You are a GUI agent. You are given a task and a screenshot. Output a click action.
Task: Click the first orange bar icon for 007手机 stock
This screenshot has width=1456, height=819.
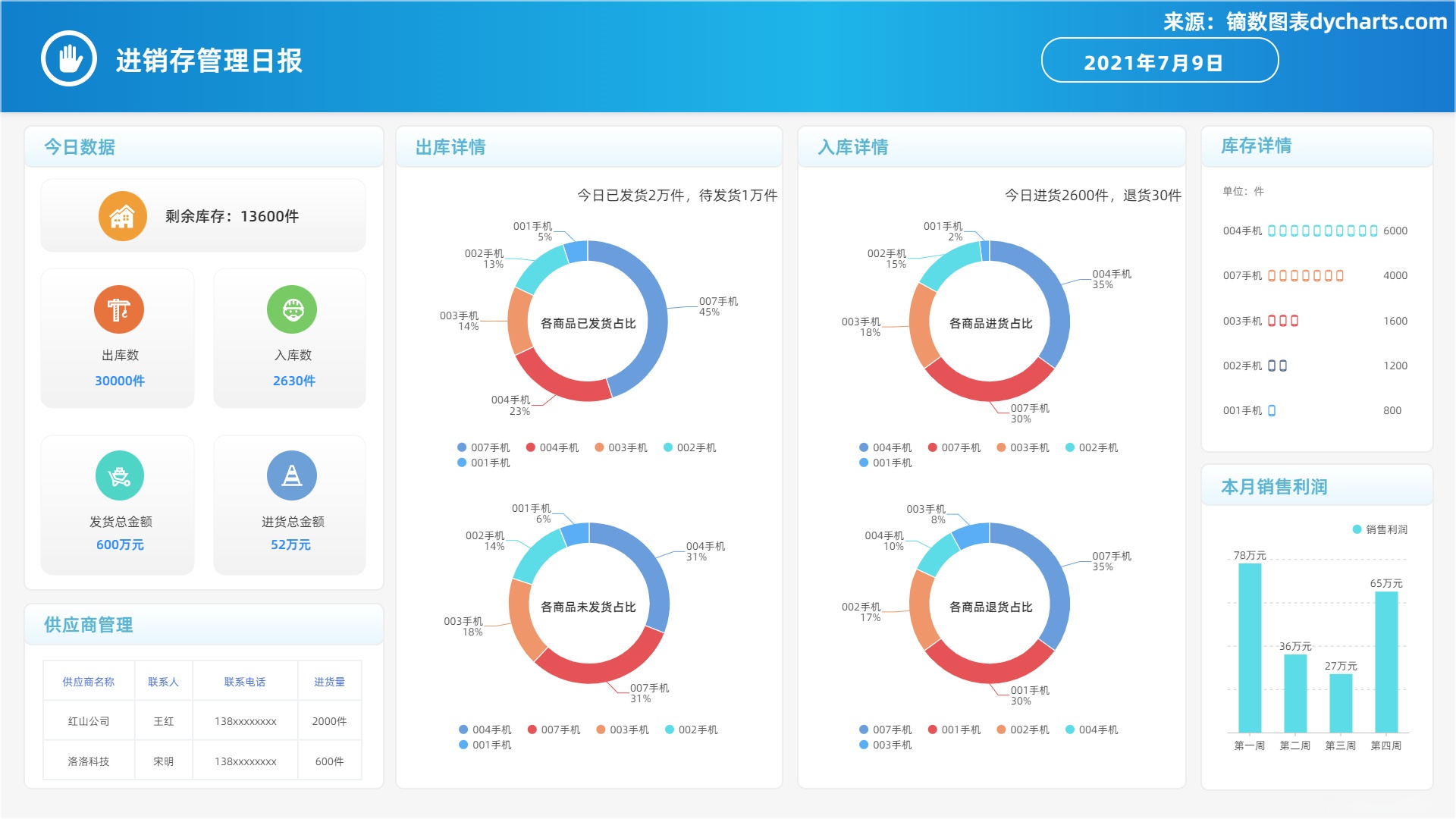click(x=1272, y=276)
